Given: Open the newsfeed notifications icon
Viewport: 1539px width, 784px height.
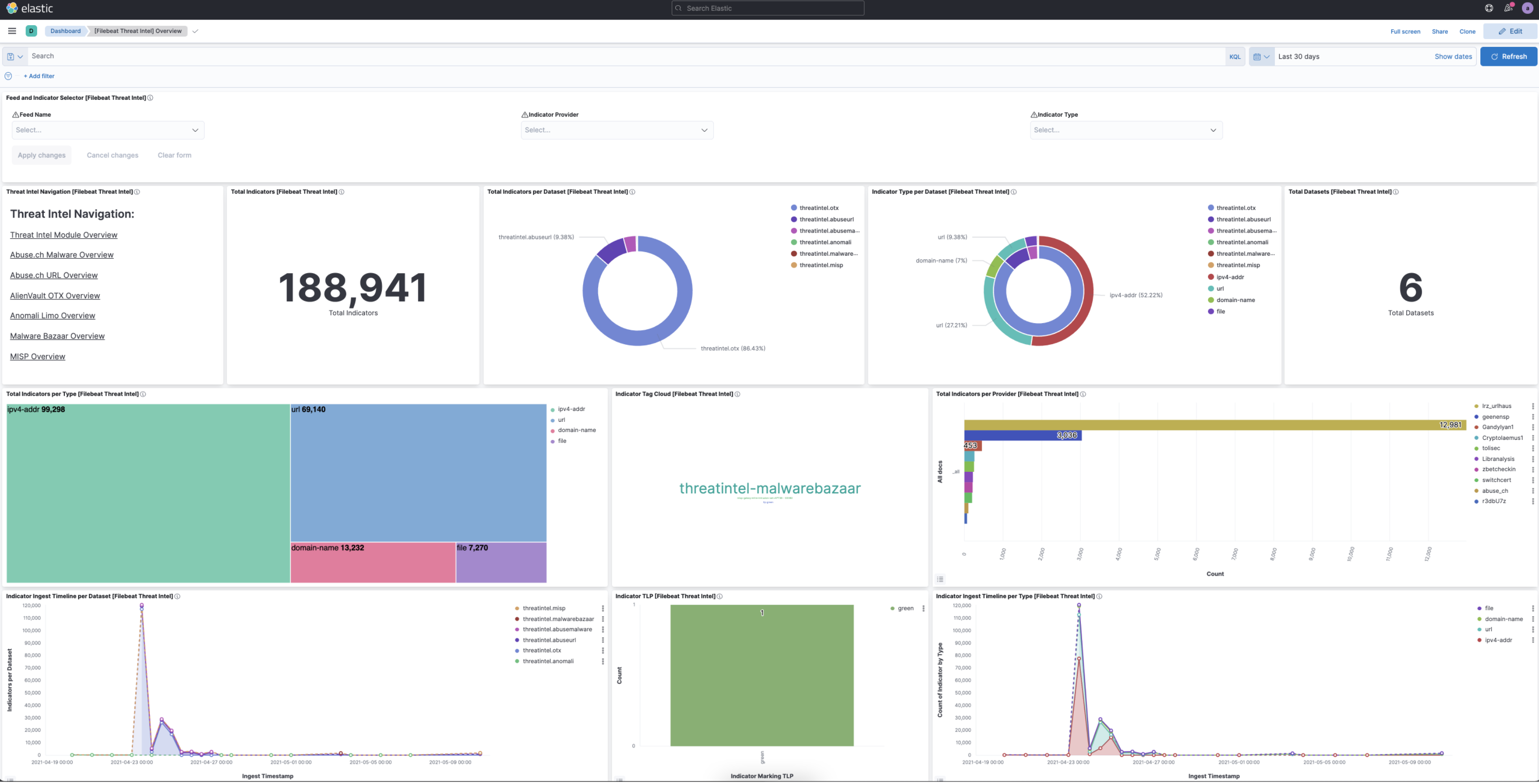Looking at the screenshot, I should click(1508, 8).
